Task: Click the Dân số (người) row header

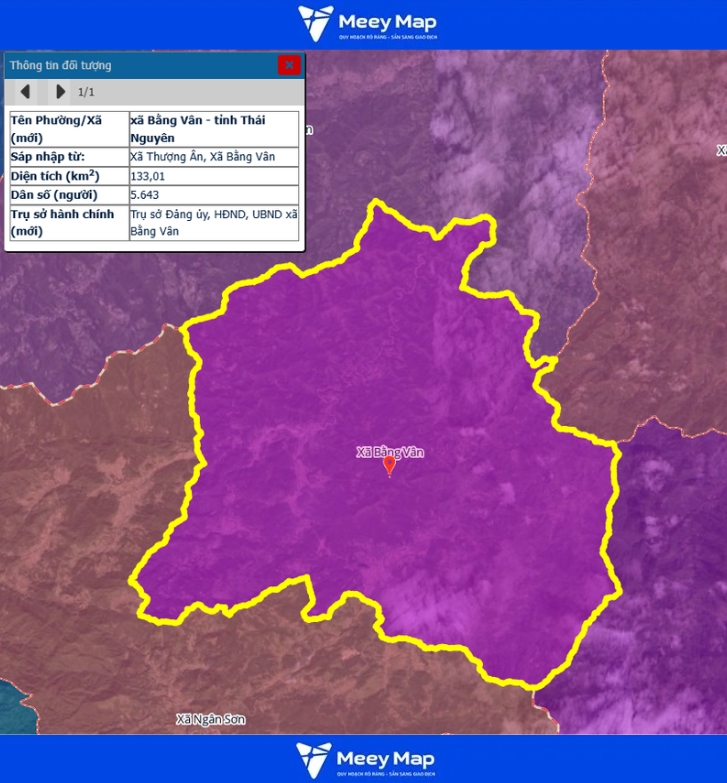Action: click(68, 195)
